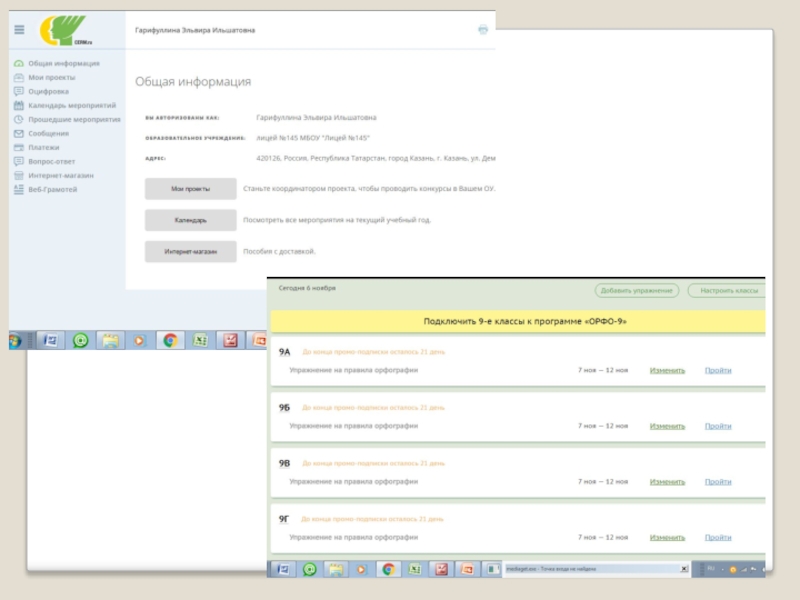Viewport: 800px width, 600px height.
Task: Click the Настроить классы button
Action: 729,290
